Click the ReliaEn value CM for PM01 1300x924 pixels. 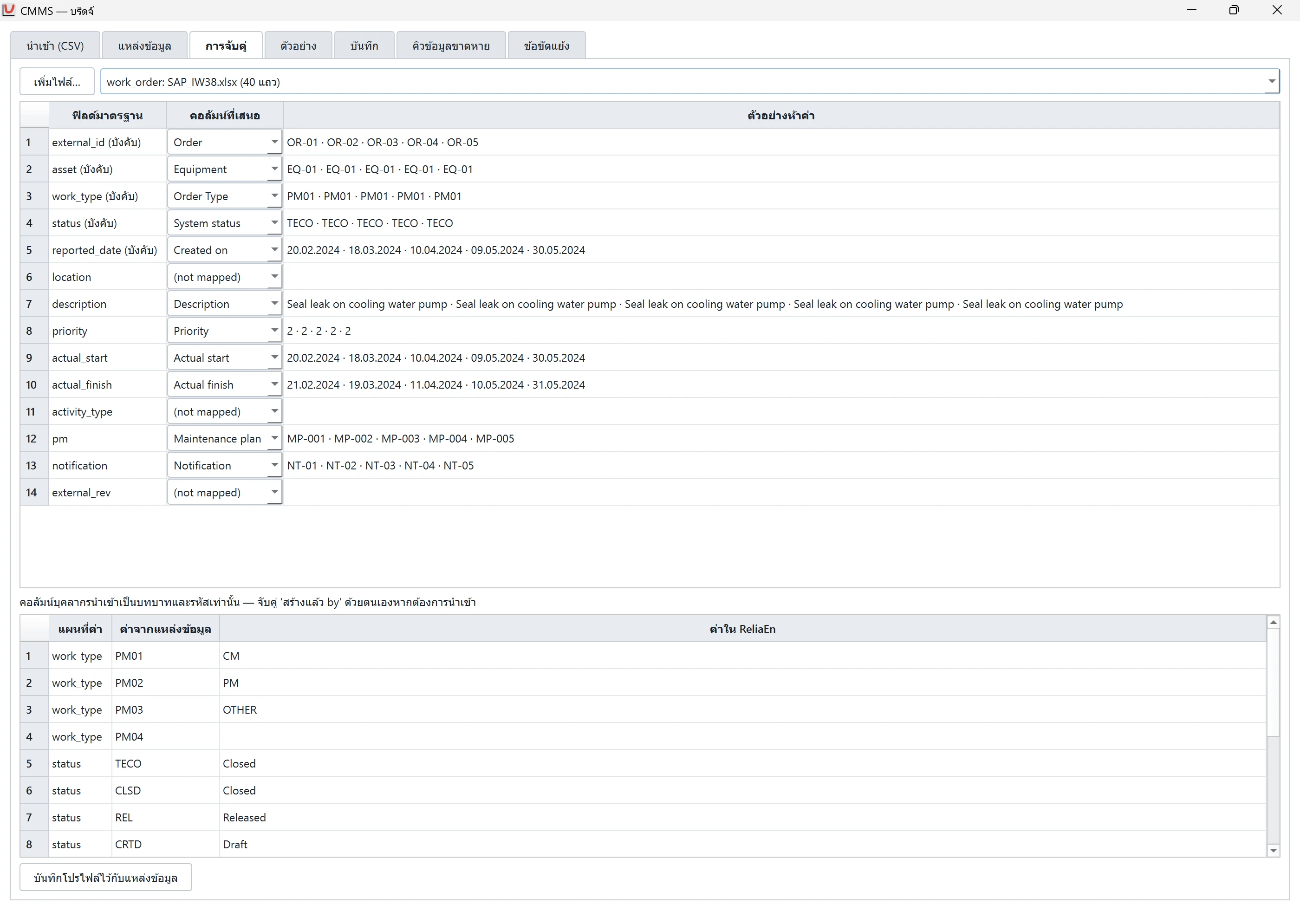click(x=742, y=656)
